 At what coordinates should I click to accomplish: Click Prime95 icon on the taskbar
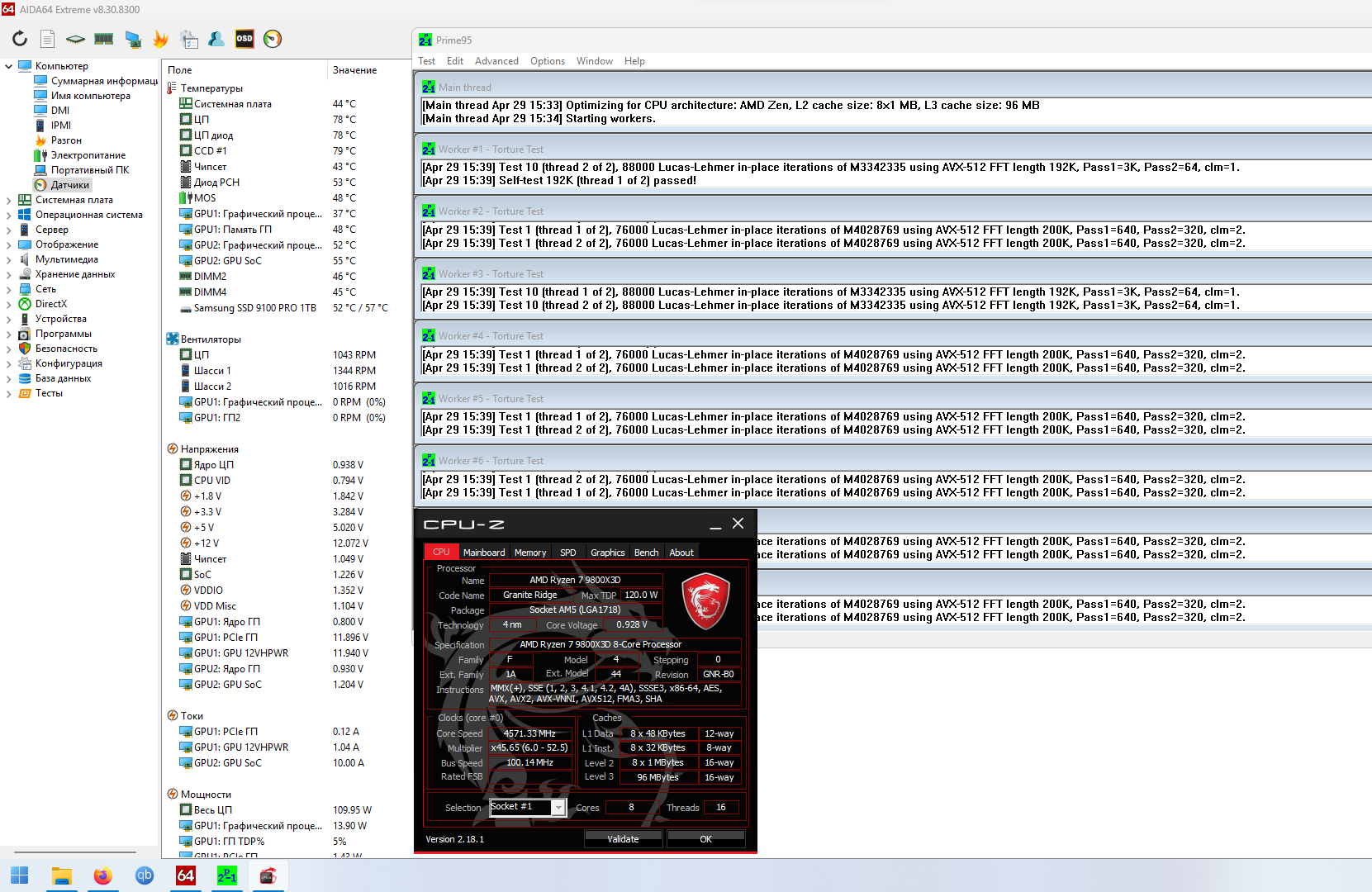pos(226,875)
